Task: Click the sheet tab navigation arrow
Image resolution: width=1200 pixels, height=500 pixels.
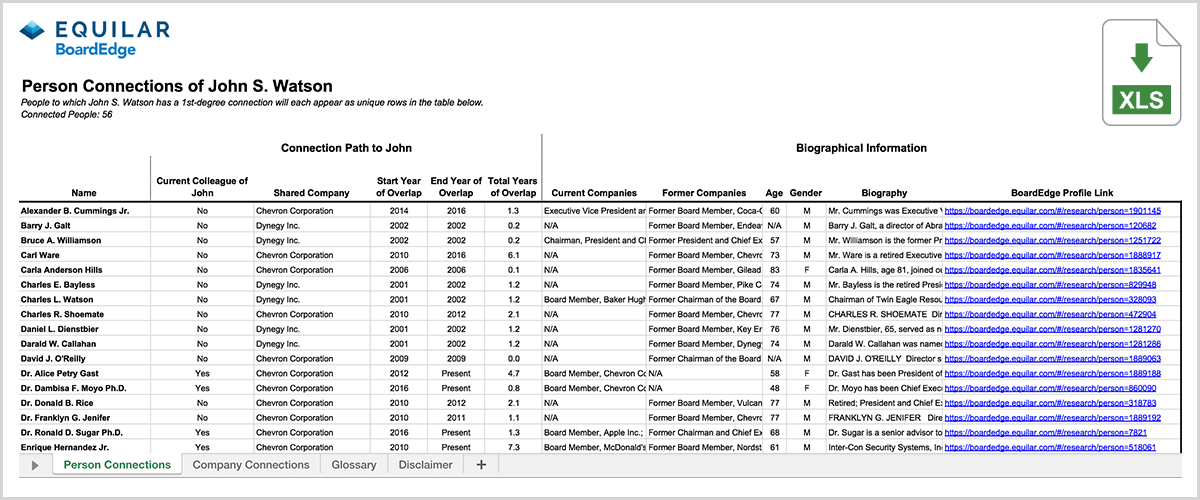Action: pyautogui.click(x=36, y=465)
